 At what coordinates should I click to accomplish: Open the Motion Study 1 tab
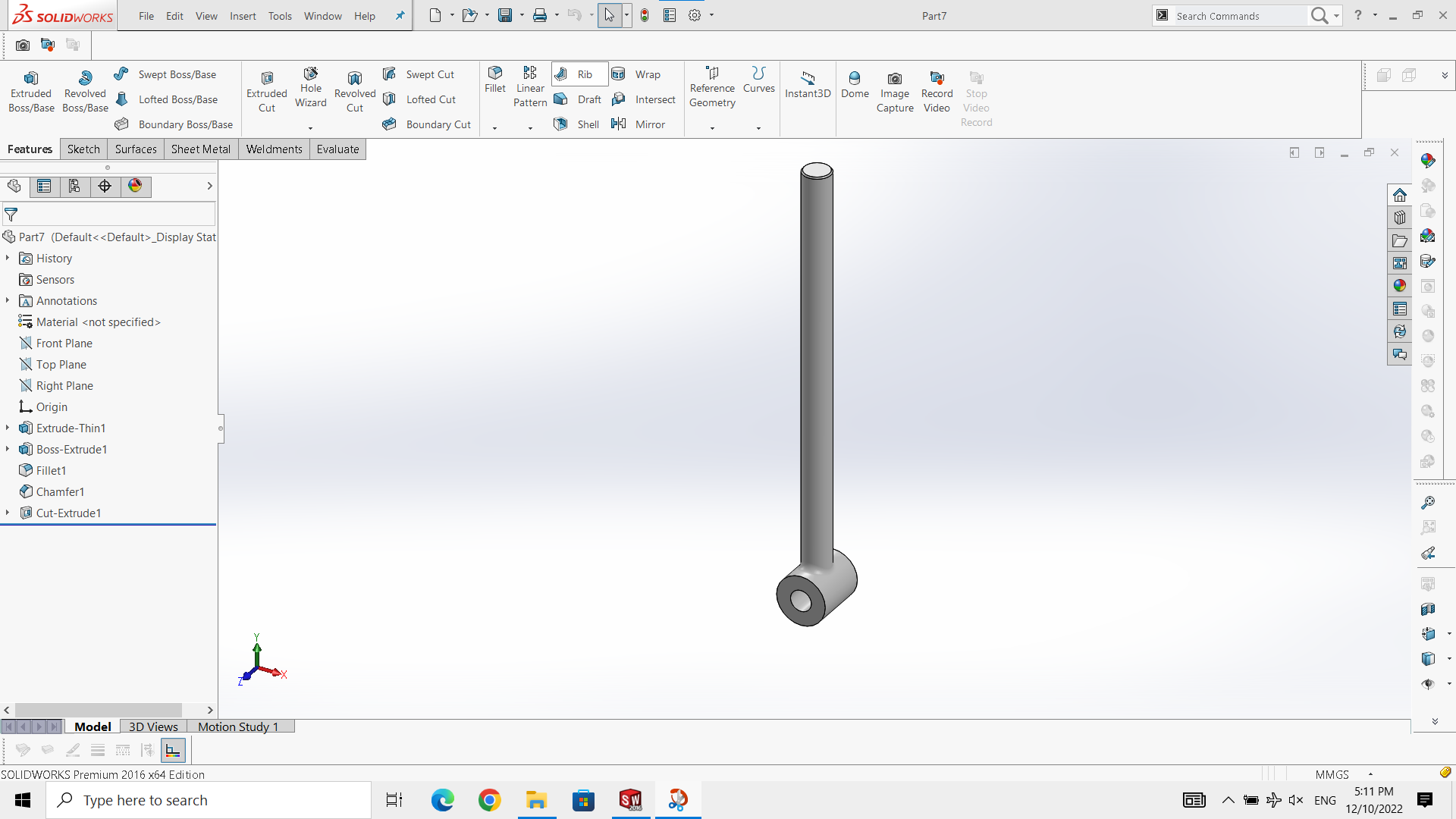[238, 726]
